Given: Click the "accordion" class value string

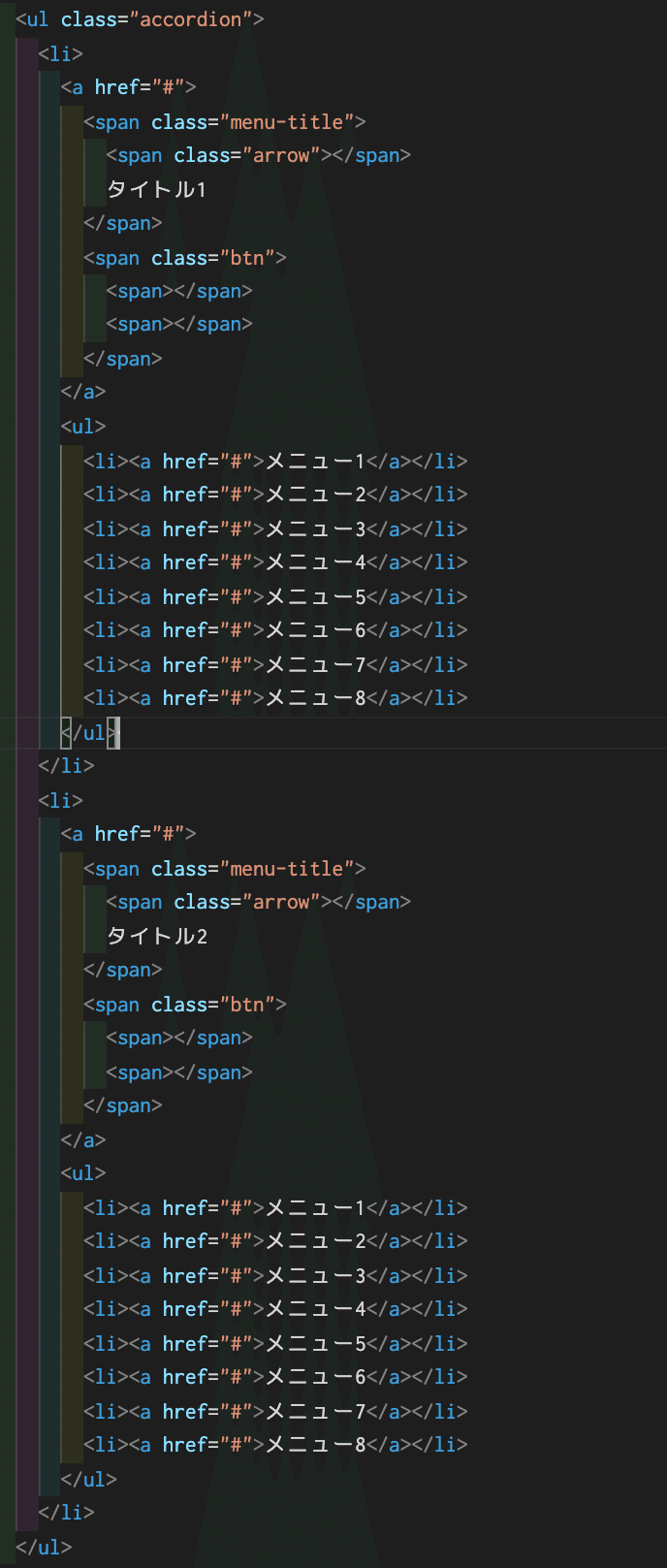Looking at the screenshot, I should click(190, 19).
